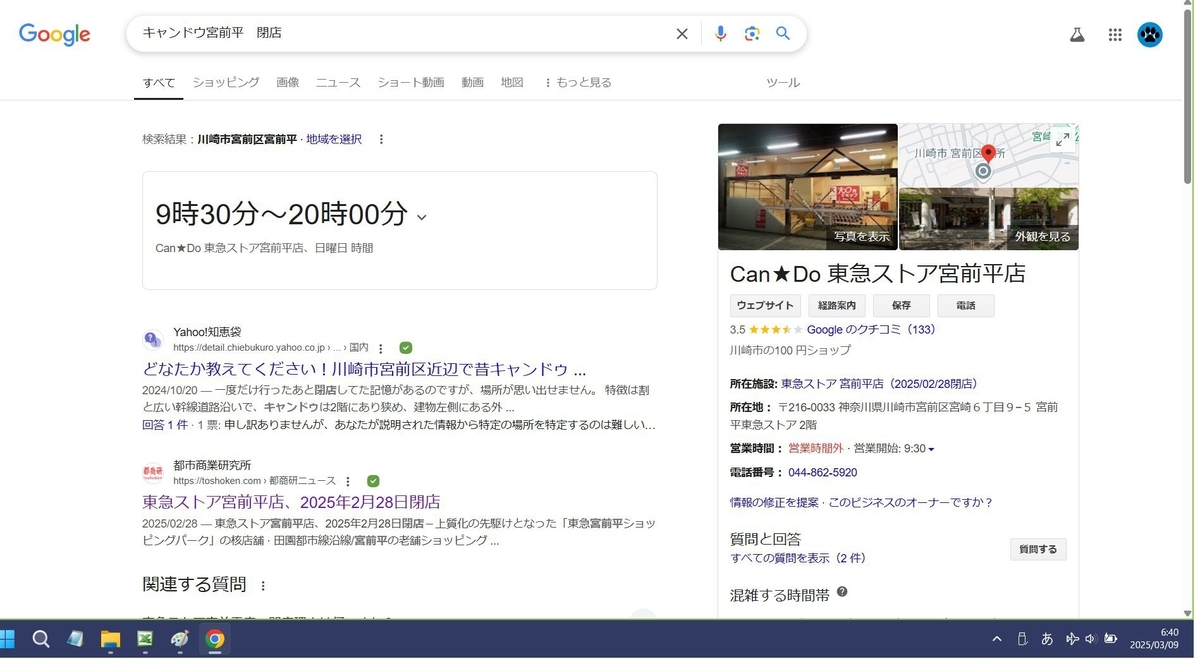Open 東急ストア 宮前平店 location link

click(879, 384)
